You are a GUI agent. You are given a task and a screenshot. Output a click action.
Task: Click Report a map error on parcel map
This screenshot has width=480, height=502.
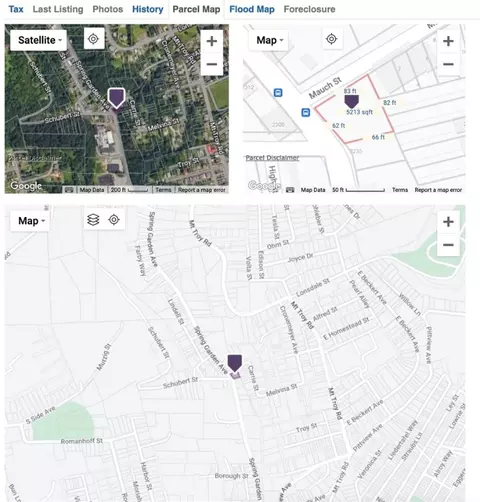(438, 190)
